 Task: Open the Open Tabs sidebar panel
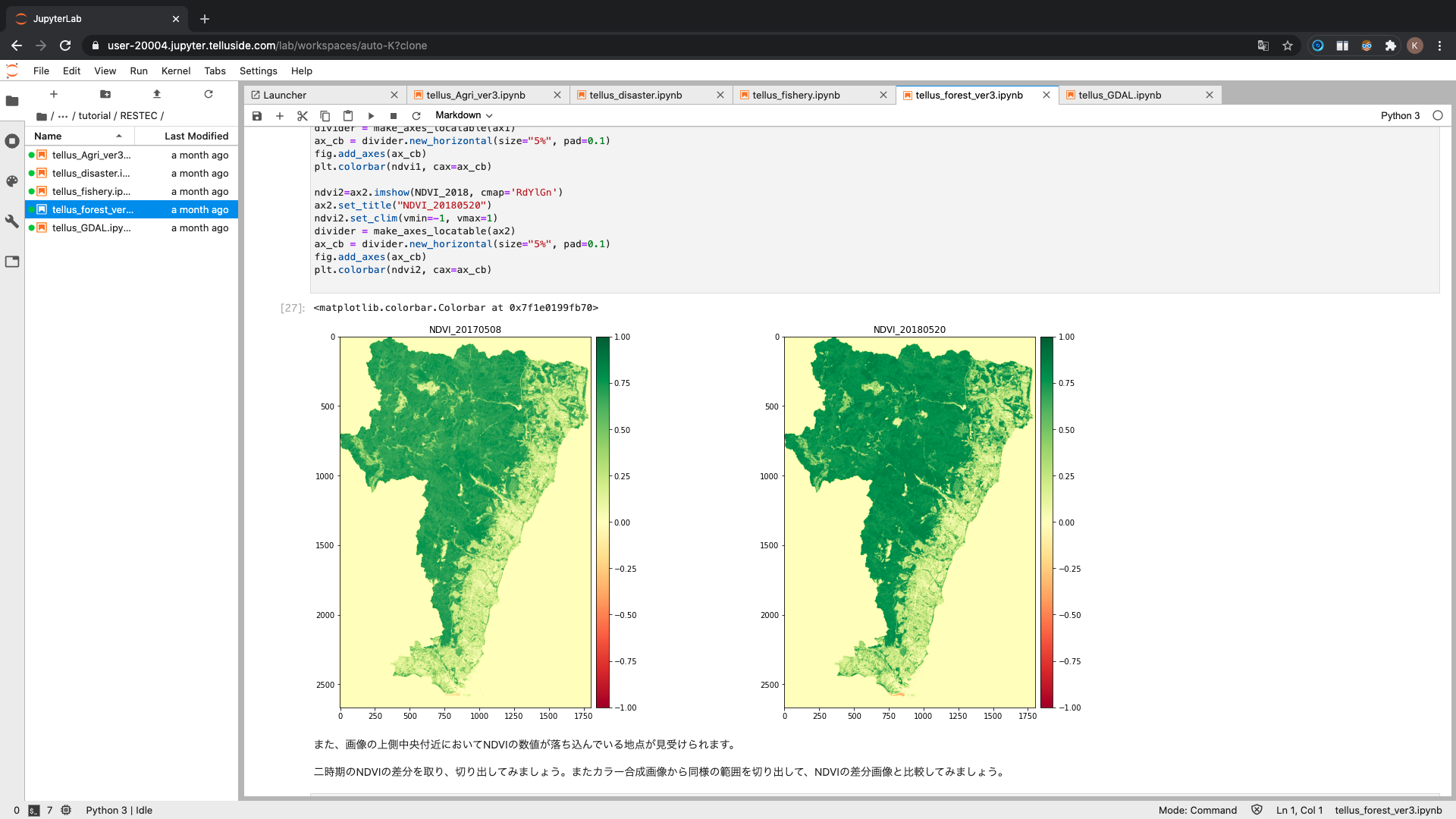[x=12, y=262]
